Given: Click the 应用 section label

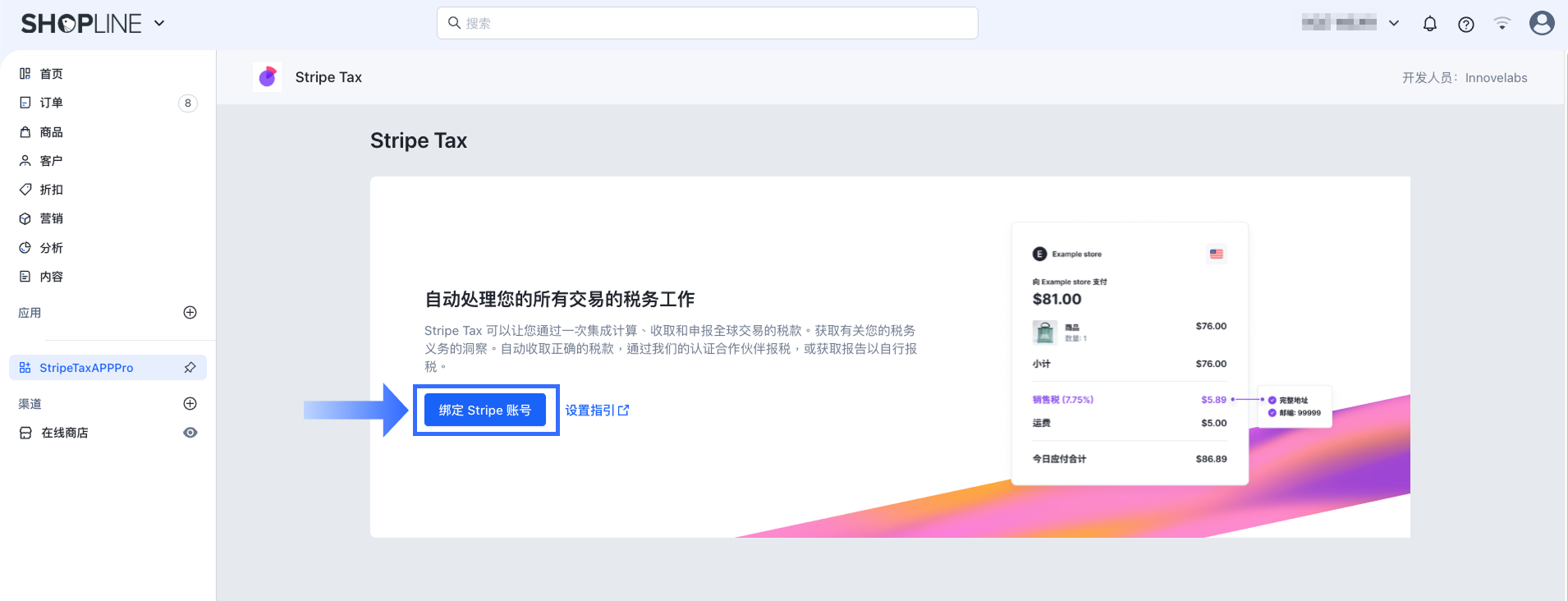Looking at the screenshot, I should (30, 313).
